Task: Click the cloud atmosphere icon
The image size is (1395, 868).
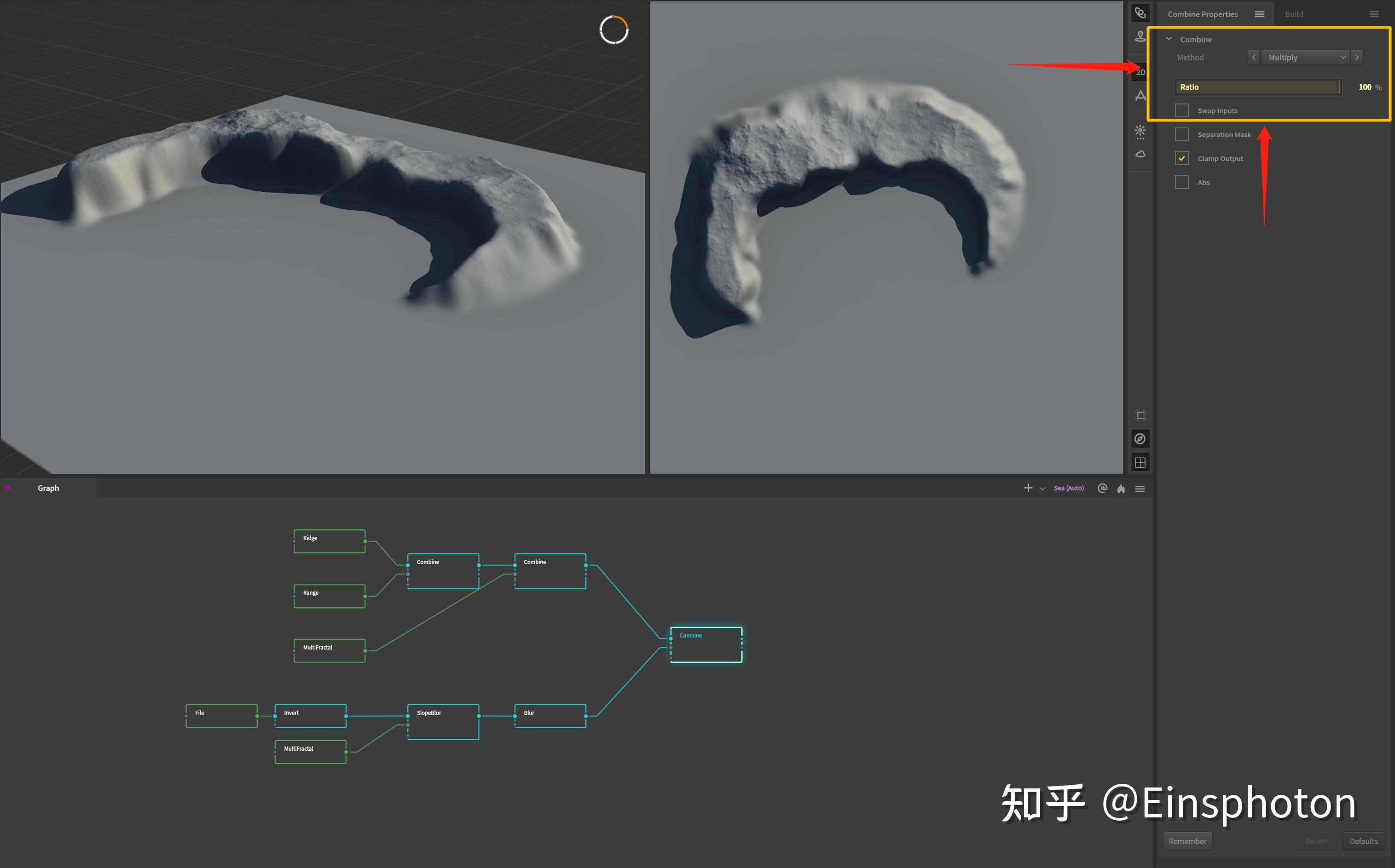Action: 1140,154
